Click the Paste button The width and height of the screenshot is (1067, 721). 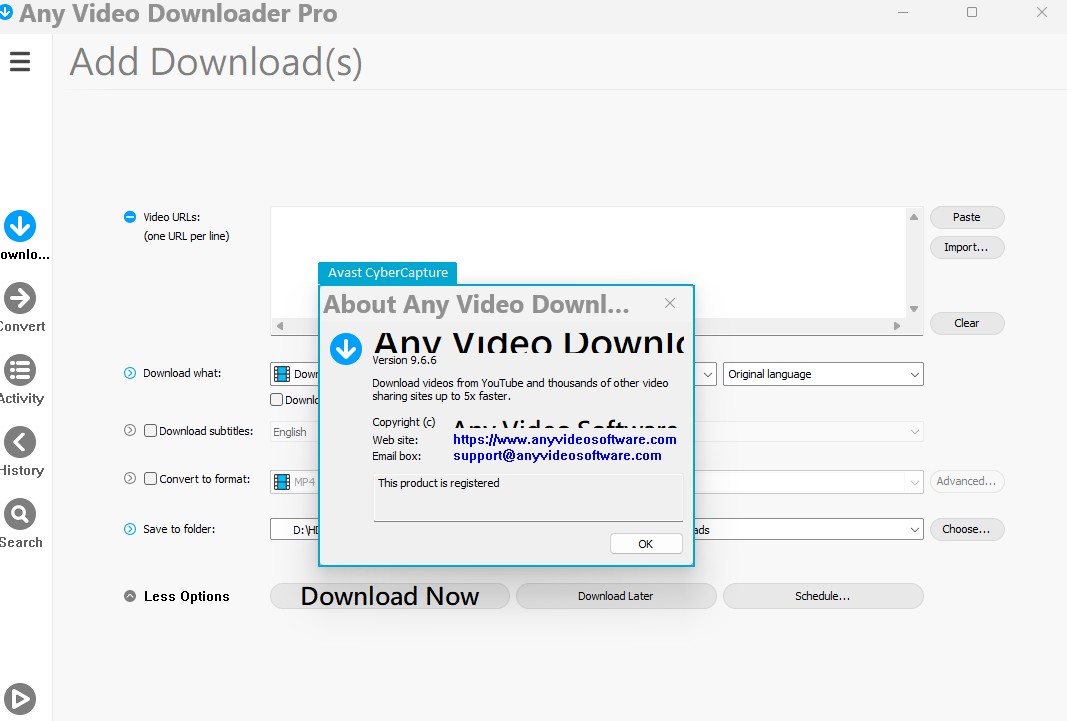(x=966, y=217)
